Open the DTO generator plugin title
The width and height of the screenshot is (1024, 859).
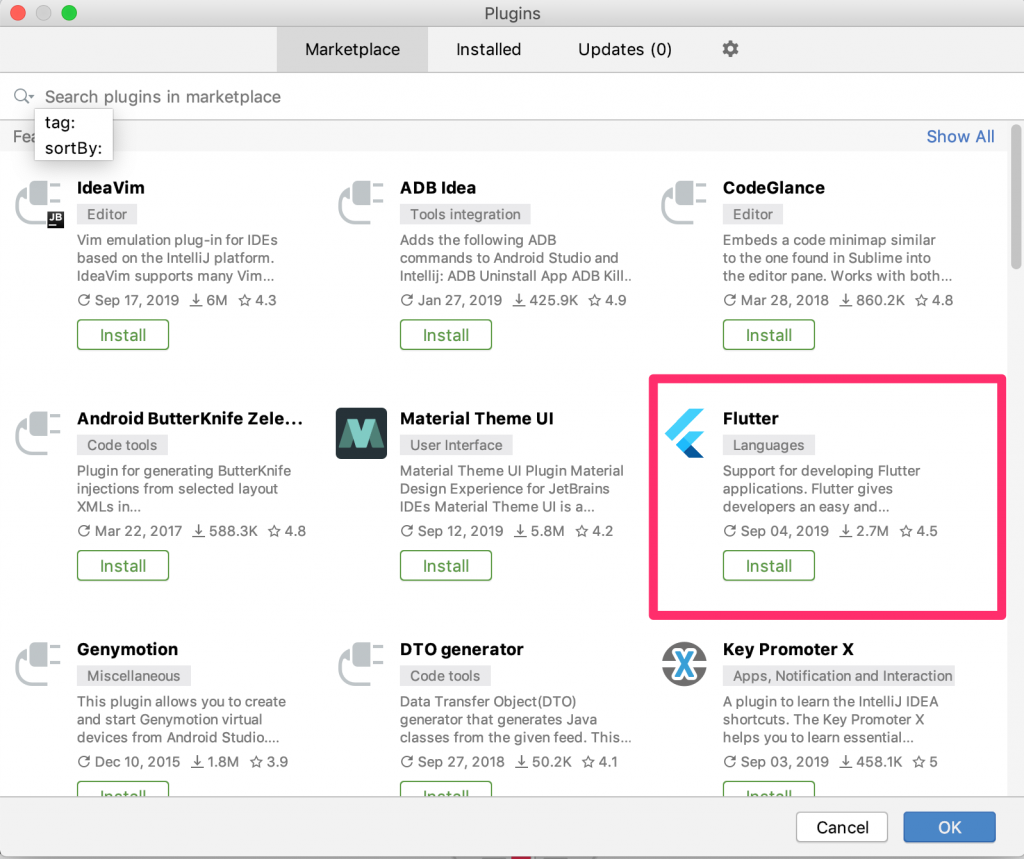coord(462,649)
